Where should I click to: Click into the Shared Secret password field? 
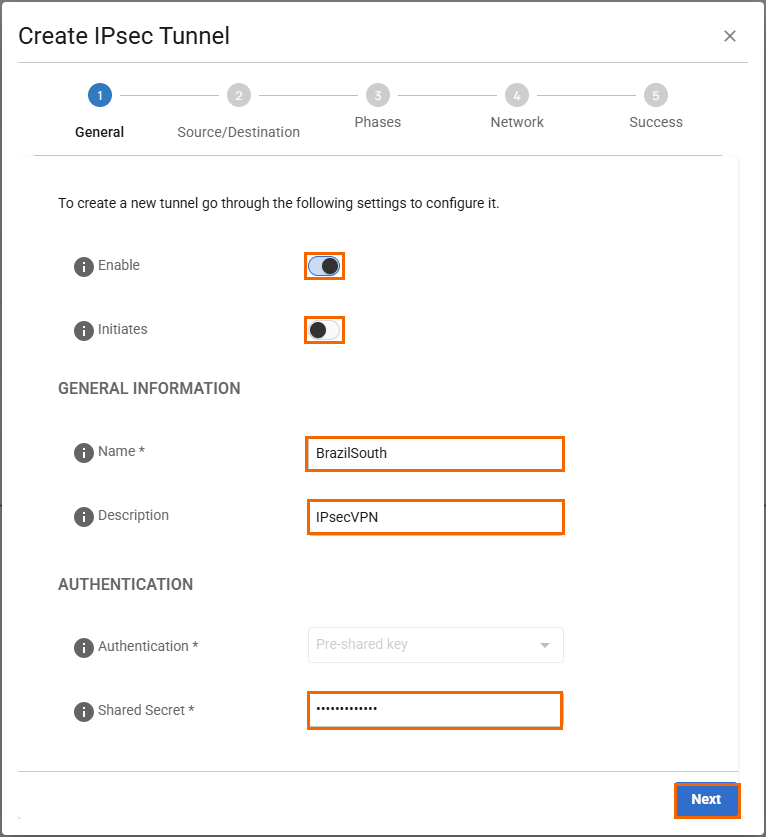434,710
